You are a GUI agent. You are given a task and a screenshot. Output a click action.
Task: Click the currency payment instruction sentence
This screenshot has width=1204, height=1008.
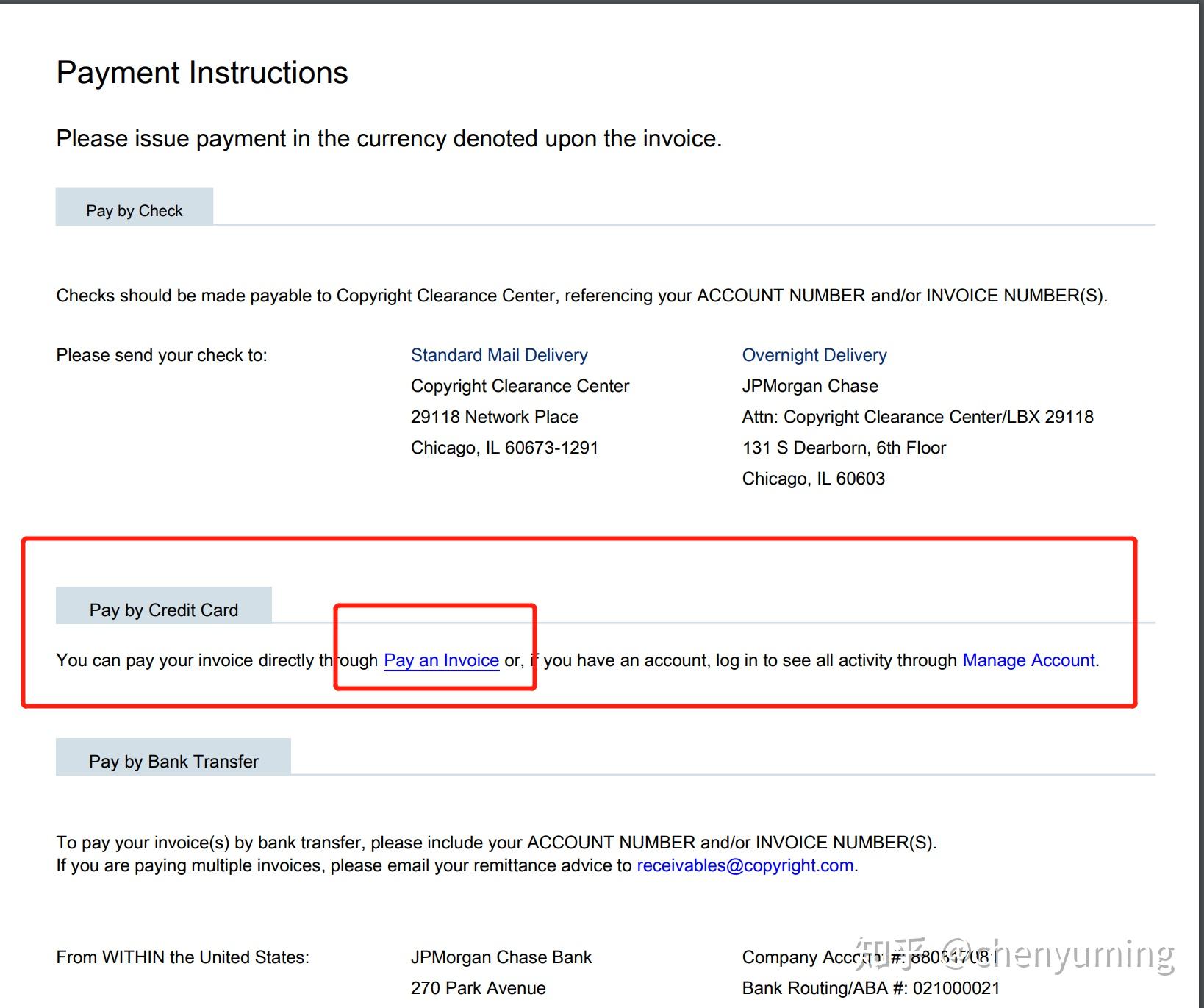pos(389,138)
